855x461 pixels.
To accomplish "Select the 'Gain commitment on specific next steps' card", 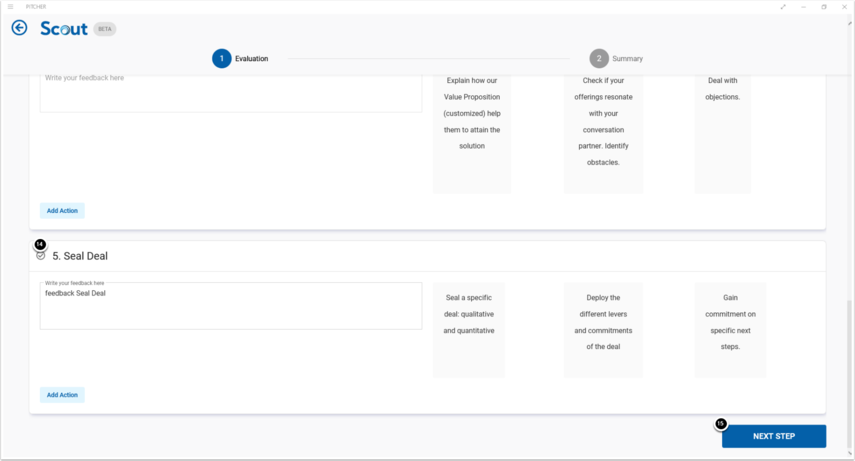I will (730, 330).
